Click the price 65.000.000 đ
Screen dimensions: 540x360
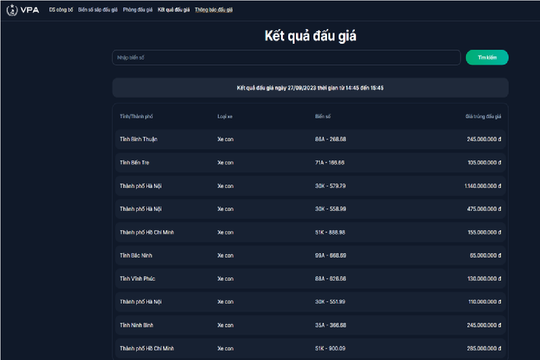[486, 256]
